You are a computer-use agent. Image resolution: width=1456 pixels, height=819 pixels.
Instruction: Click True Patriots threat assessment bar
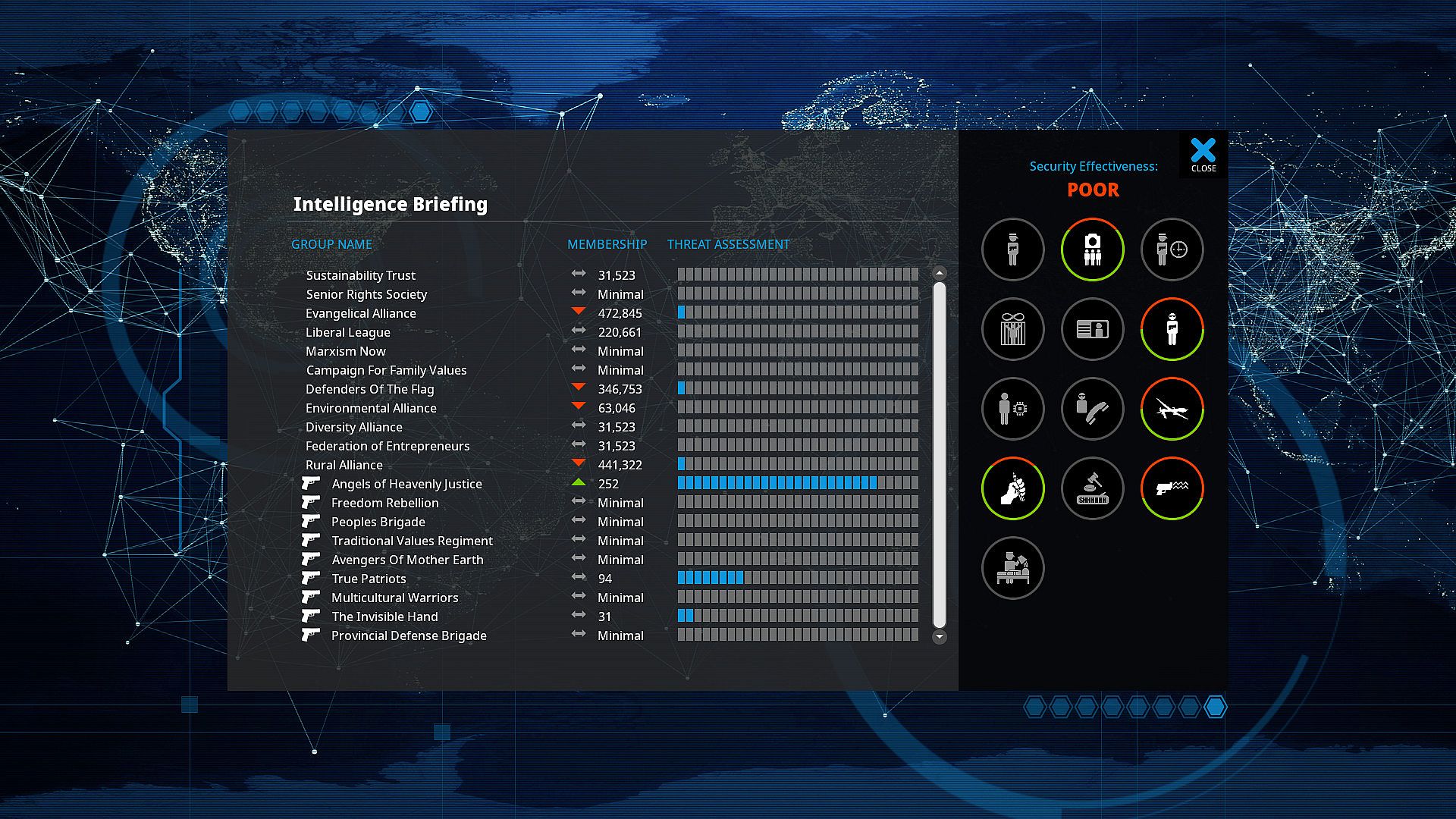[797, 578]
